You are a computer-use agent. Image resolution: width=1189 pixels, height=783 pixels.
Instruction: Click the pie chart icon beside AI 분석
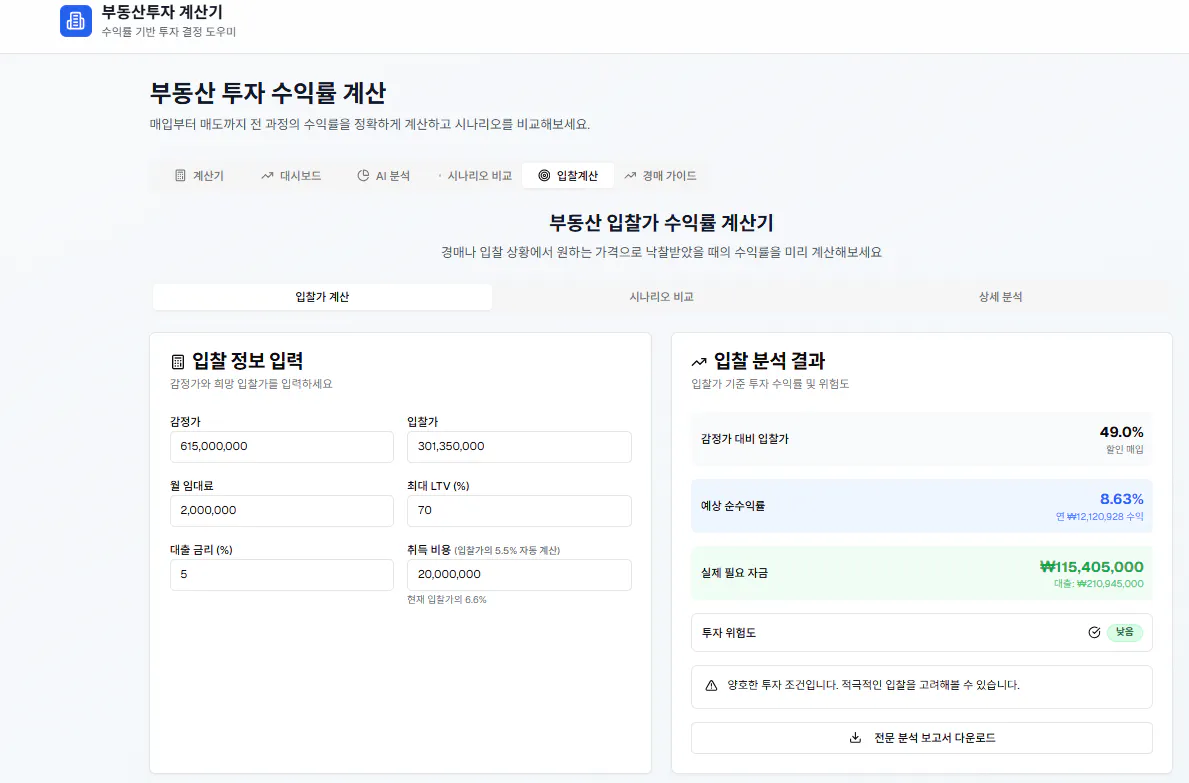(x=363, y=176)
